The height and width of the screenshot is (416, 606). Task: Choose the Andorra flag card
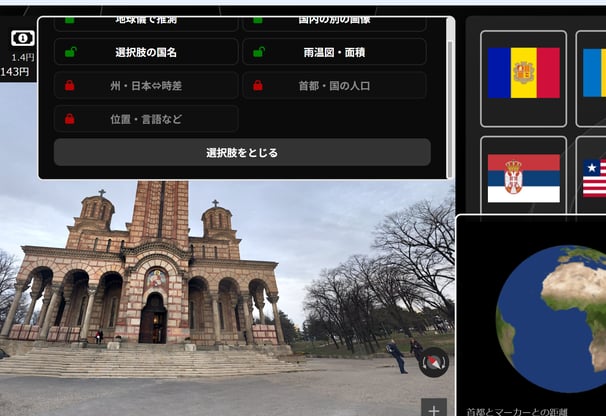coord(523,79)
